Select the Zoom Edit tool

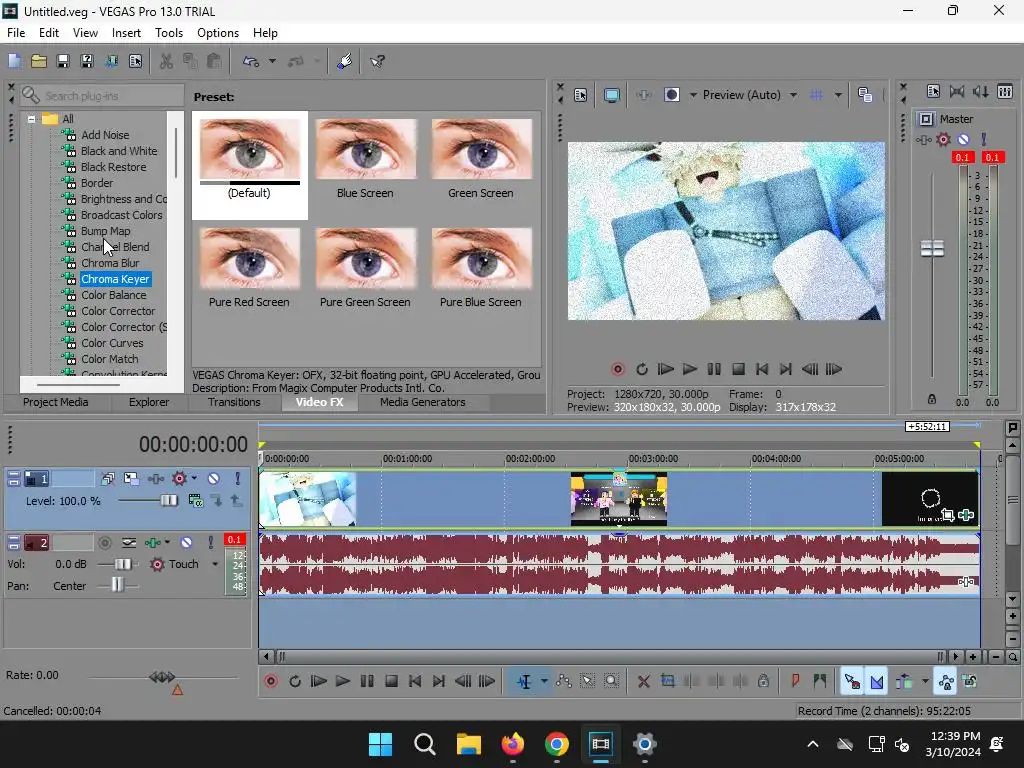[611, 681]
